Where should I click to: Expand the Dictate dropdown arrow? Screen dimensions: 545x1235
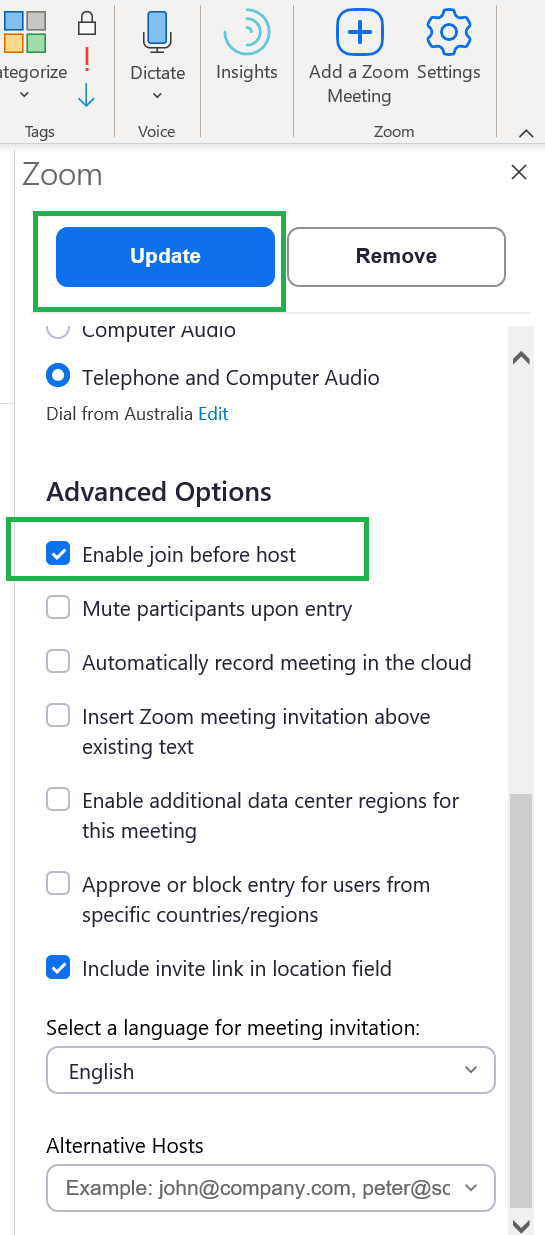[157, 96]
